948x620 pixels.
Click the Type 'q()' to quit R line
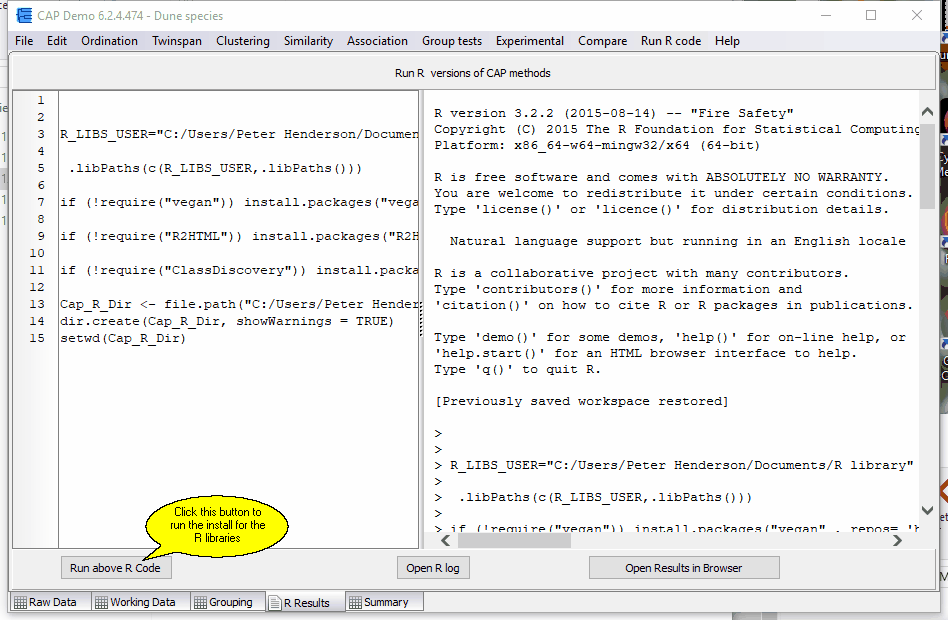click(518, 369)
